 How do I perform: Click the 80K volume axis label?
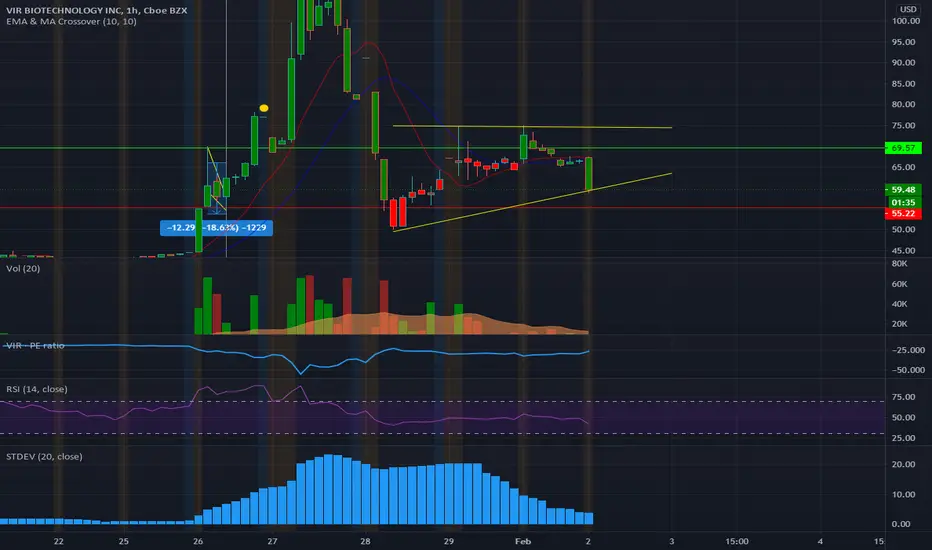coord(899,263)
